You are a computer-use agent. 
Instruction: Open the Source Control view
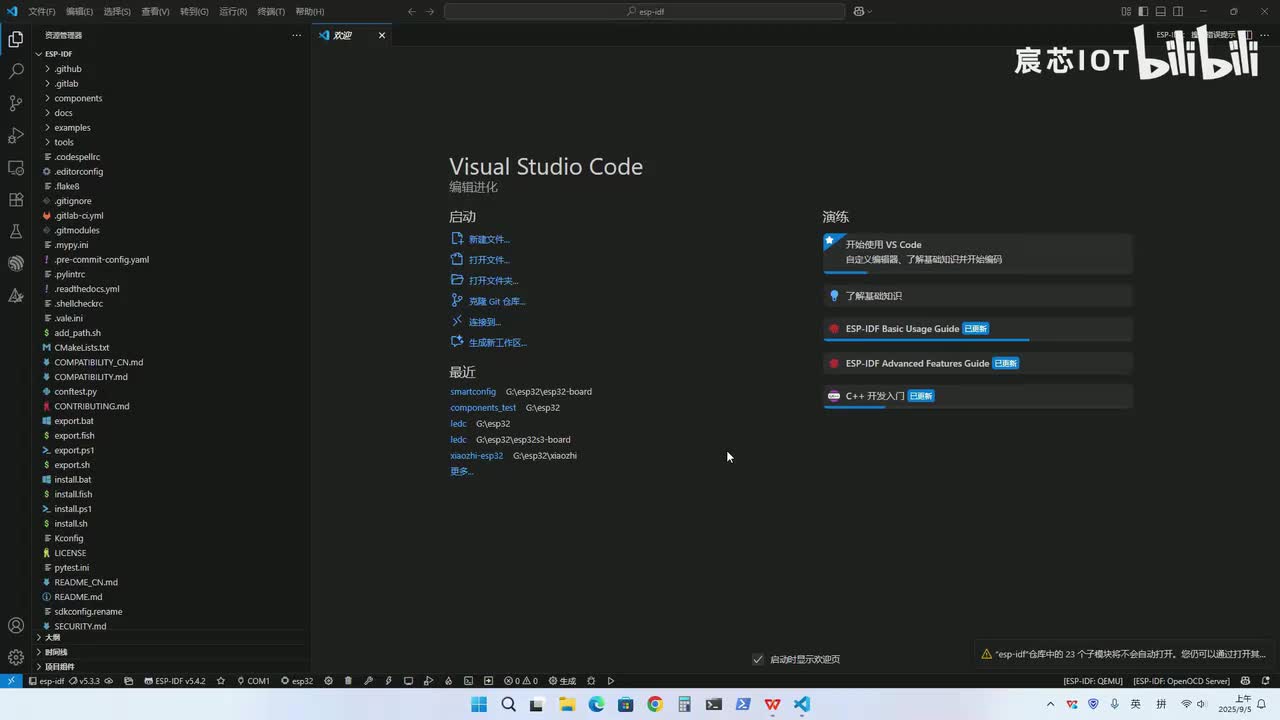16,104
